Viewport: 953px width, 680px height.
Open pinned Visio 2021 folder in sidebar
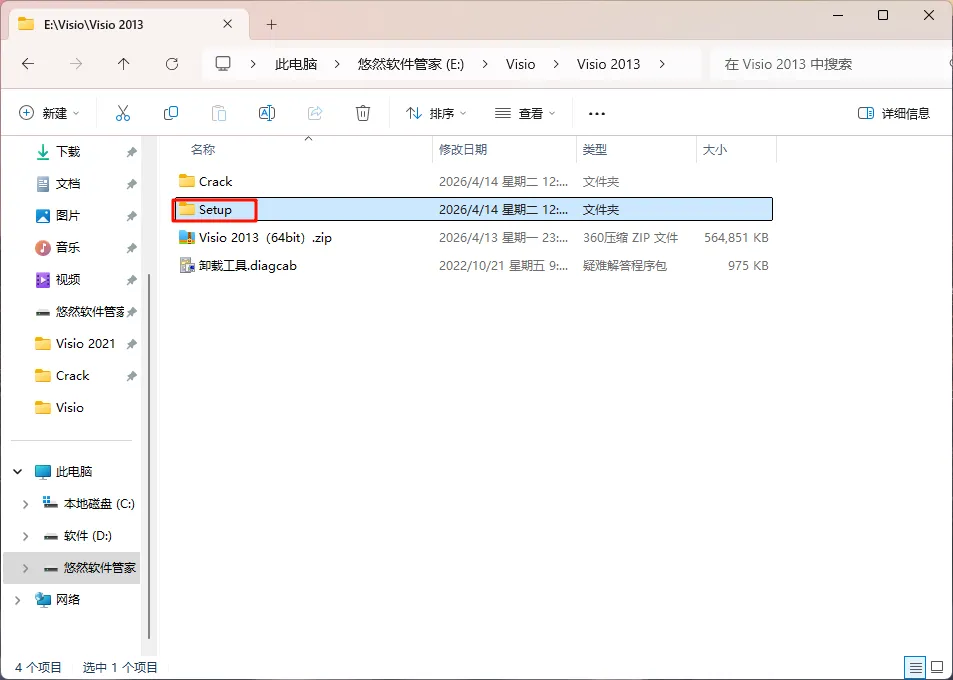85,344
